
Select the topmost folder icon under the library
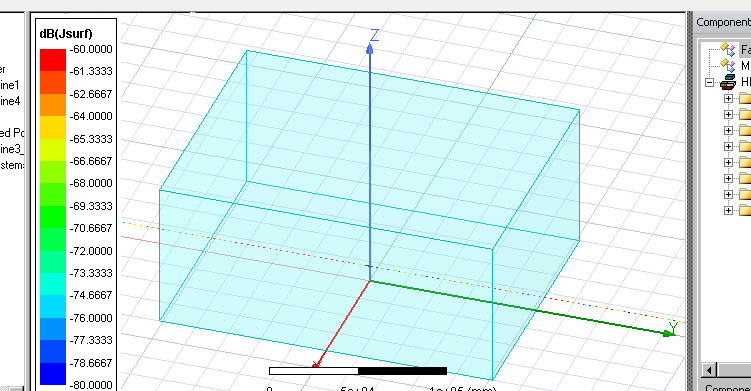[x=745, y=99]
